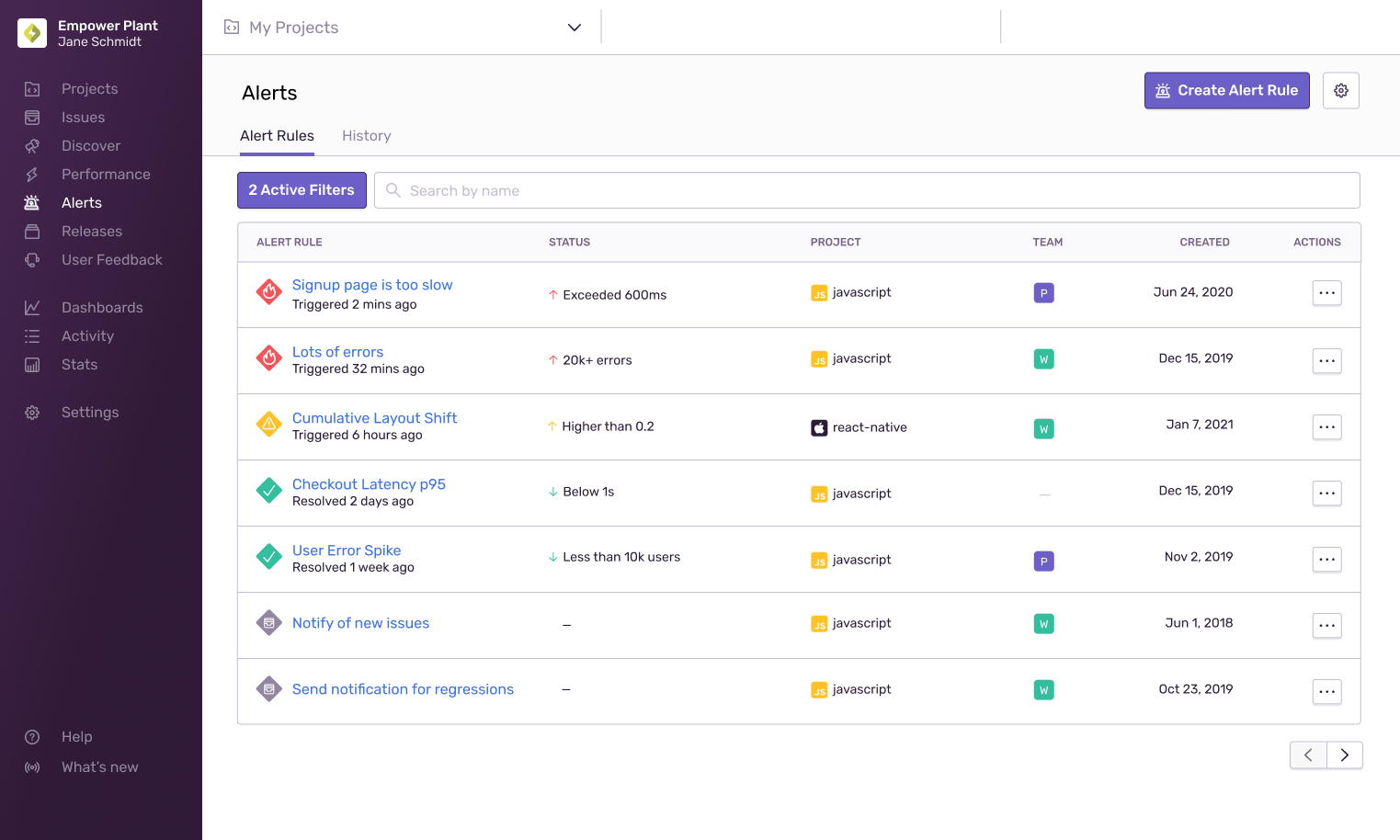
Task: Open User Feedback in the sidebar
Action: tap(111, 260)
